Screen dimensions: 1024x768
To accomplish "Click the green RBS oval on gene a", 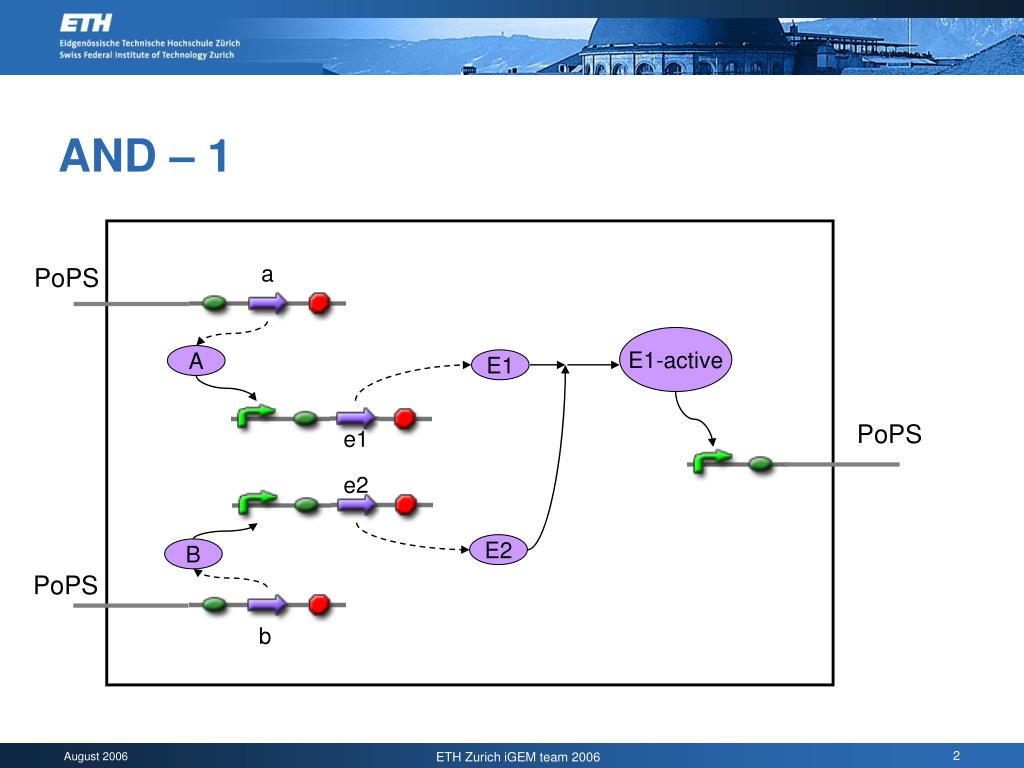I will 215,303.
